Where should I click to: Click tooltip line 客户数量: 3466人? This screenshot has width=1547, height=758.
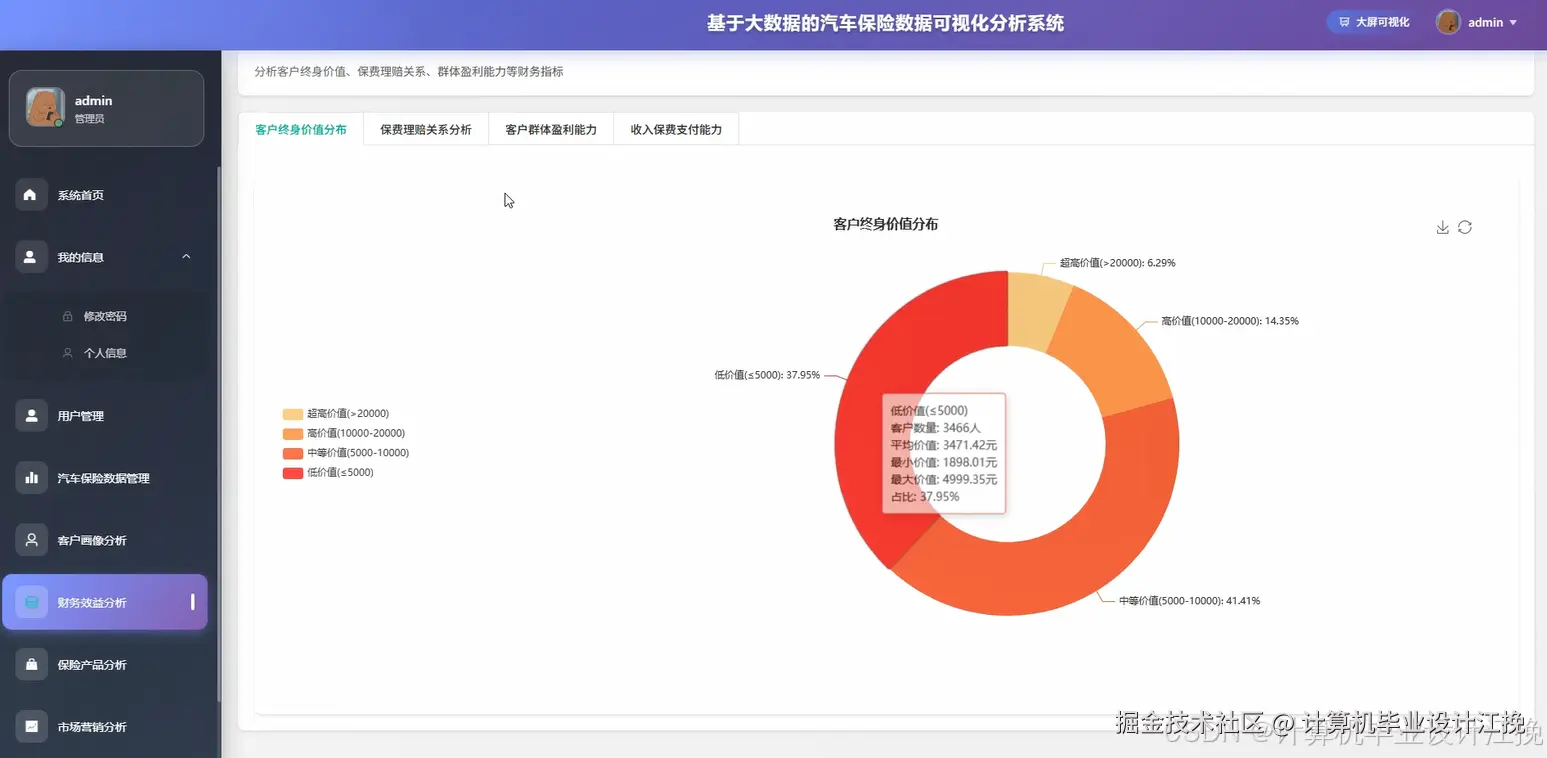point(936,428)
